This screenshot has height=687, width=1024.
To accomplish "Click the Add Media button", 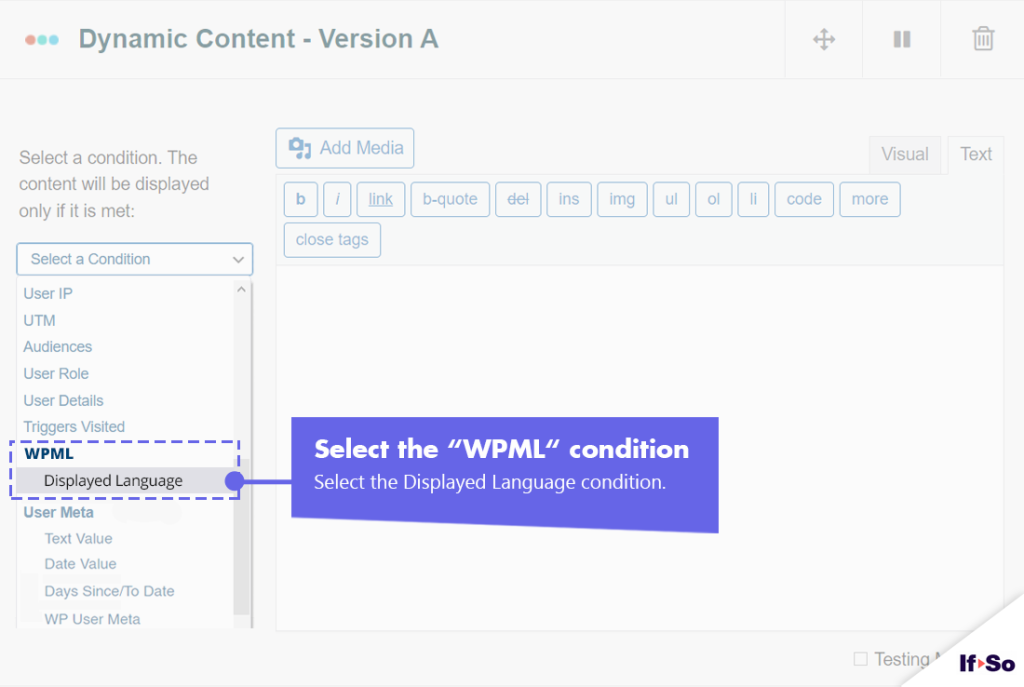I will pos(345,148).
